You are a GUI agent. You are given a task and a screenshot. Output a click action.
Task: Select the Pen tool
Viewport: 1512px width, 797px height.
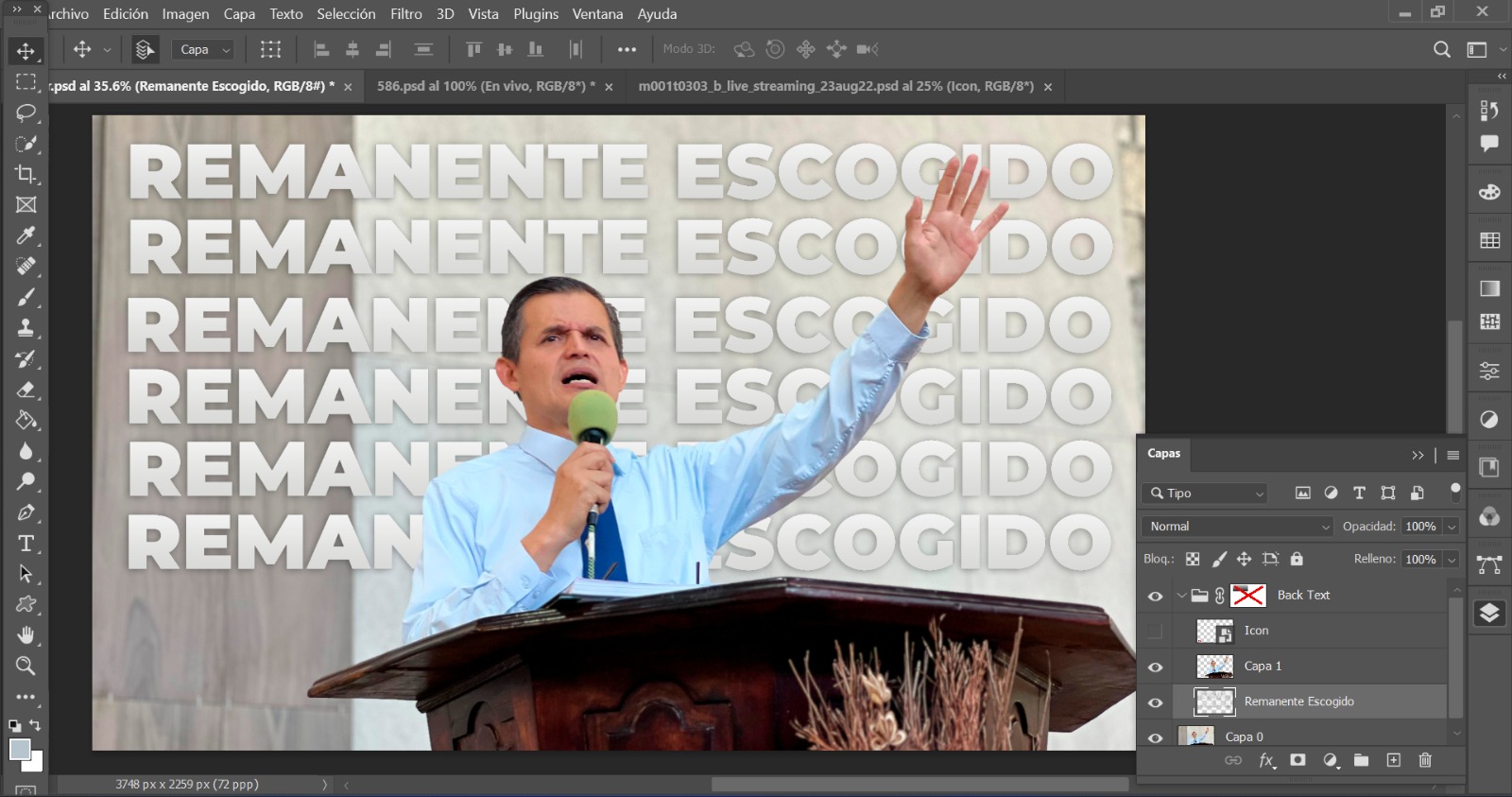click(x=26, y=512)
